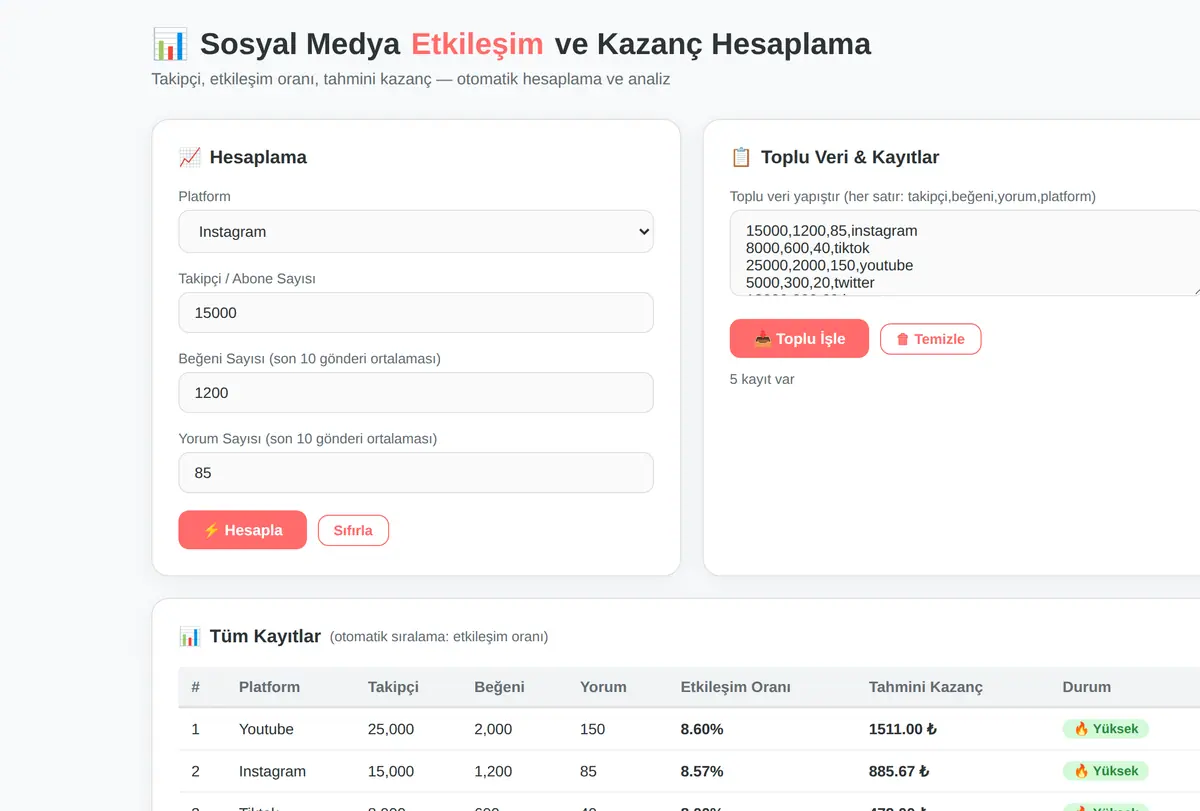Click the chart icon beside Hesaplama heading
Image resolution: width=1200 pixels, height=811 pixels.
pos(190,157)
